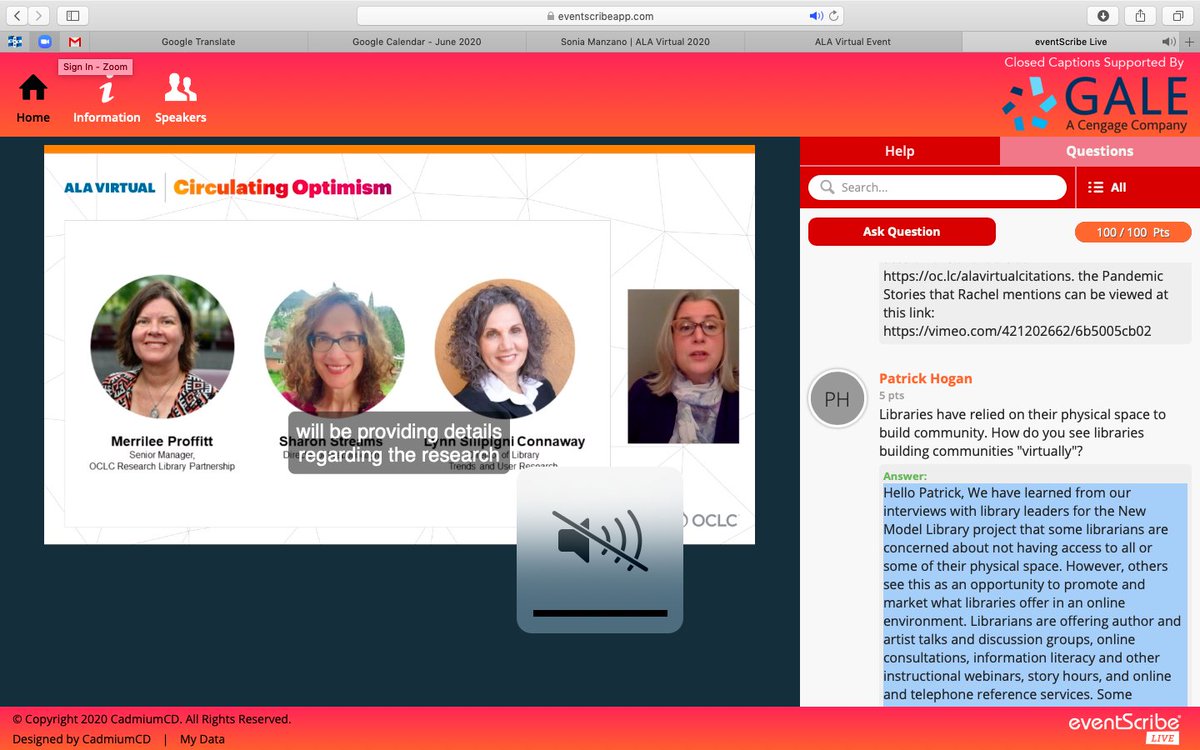Screen dimensions: 1200x750
Task: Click the Safari address bar
Action: (601, 16)
